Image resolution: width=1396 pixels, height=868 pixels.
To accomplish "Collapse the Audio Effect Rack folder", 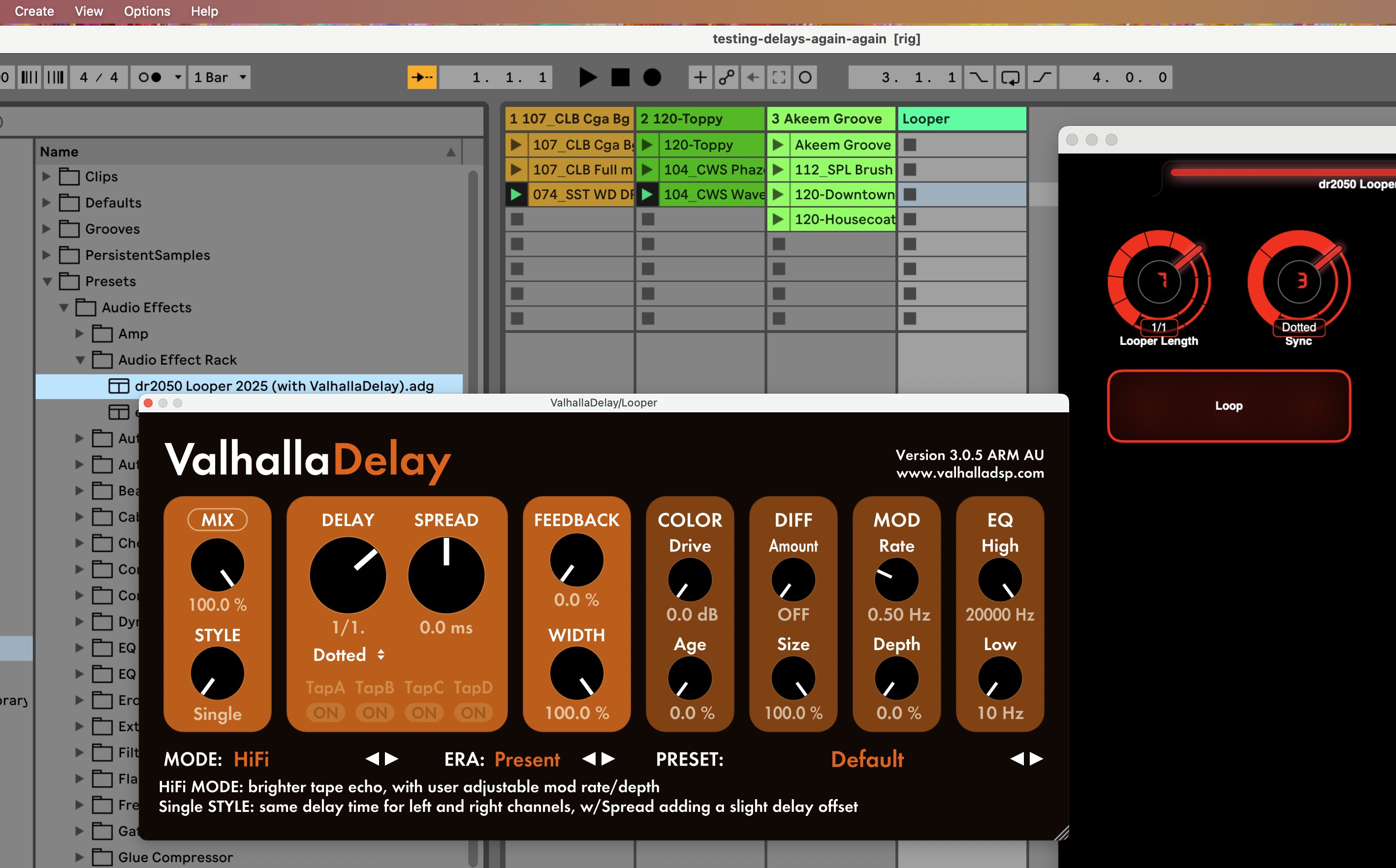I will pos(80,360).
